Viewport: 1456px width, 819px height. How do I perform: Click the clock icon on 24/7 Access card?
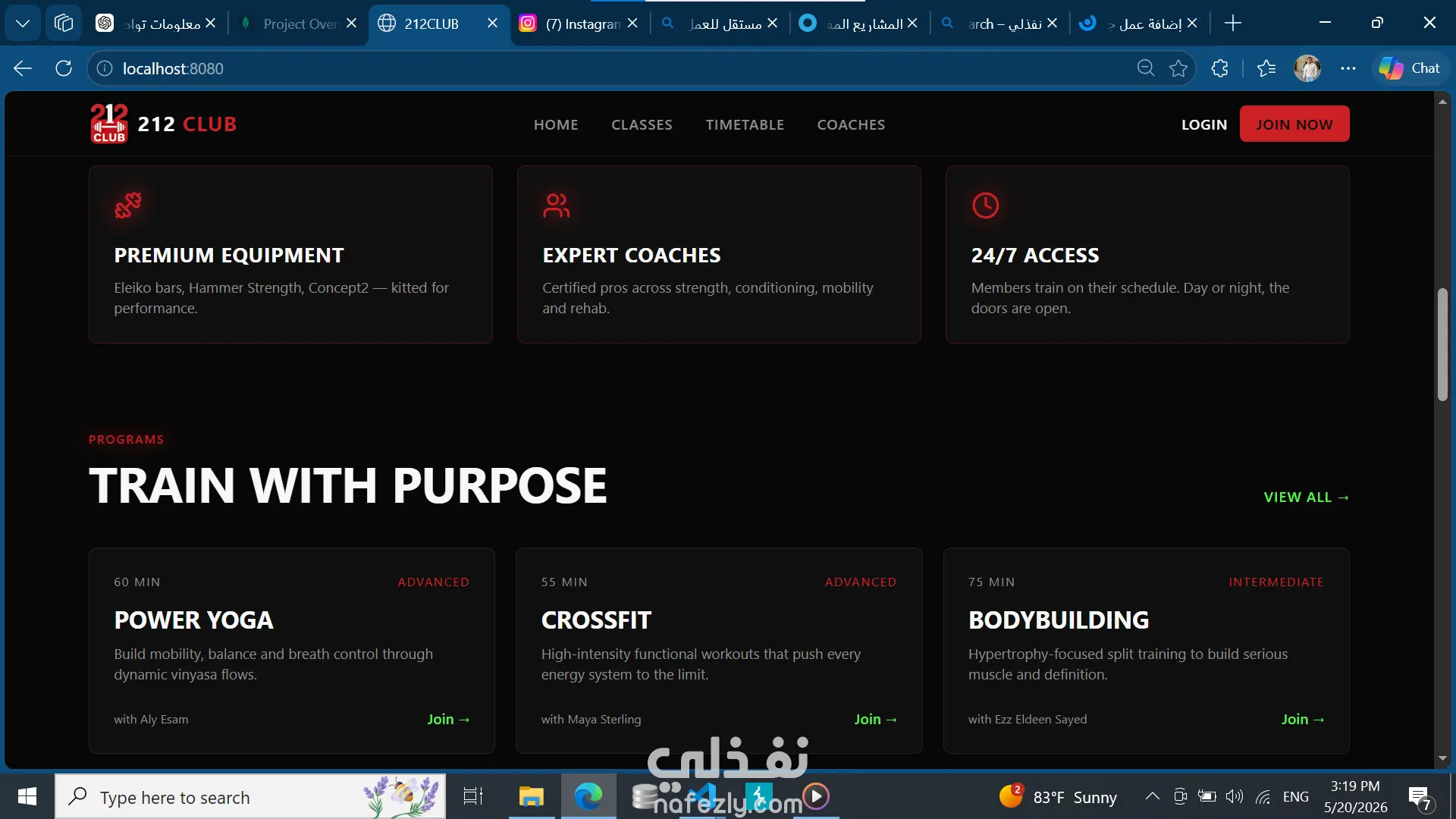pos(985,205)
